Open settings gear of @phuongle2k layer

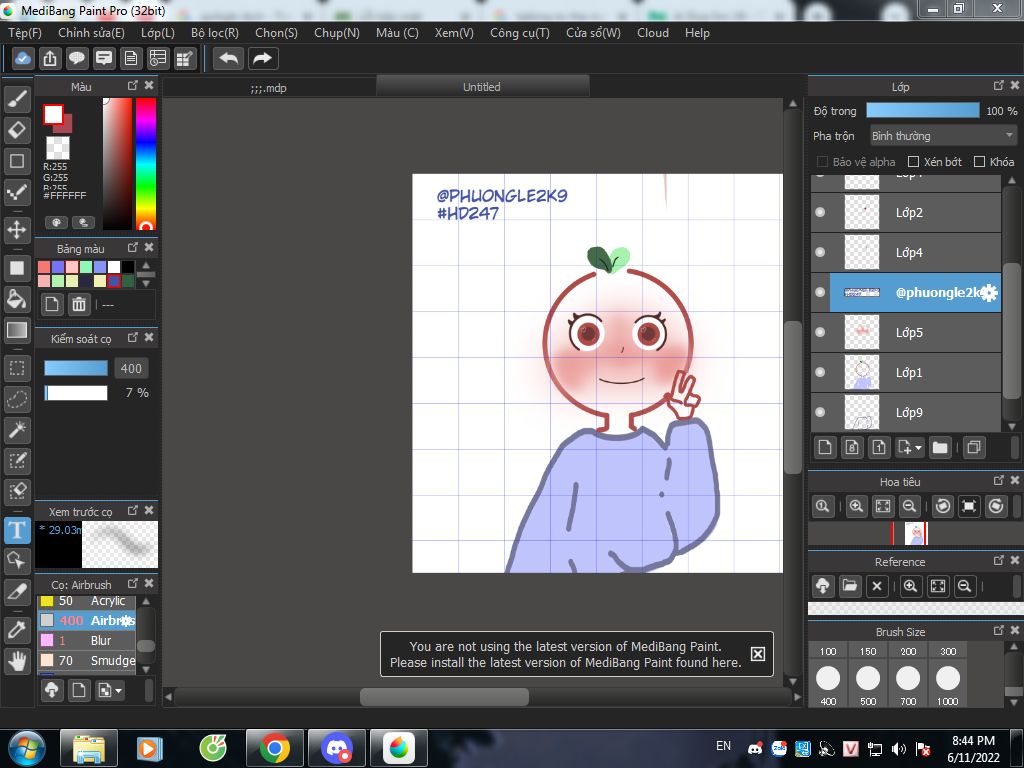pyautogui.click(x=989, y=293)
